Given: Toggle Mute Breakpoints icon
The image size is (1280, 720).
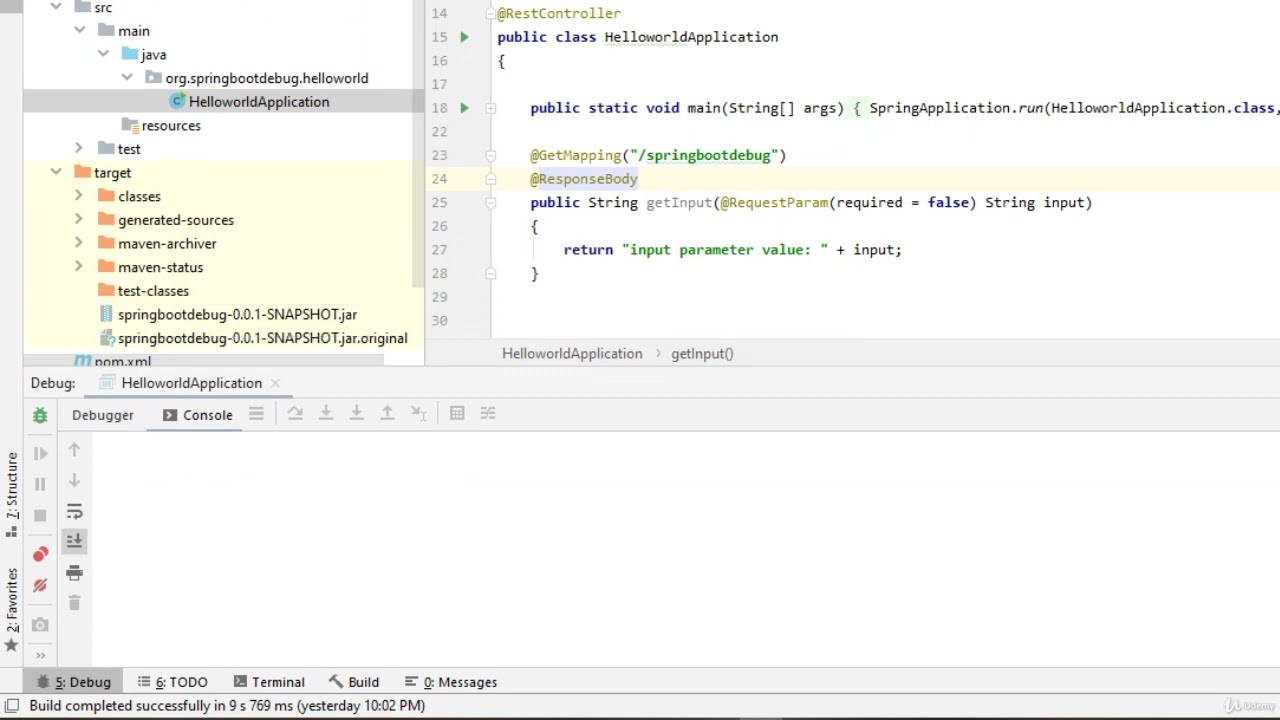Looking at the screenshot, I should [x=40, y=586].
